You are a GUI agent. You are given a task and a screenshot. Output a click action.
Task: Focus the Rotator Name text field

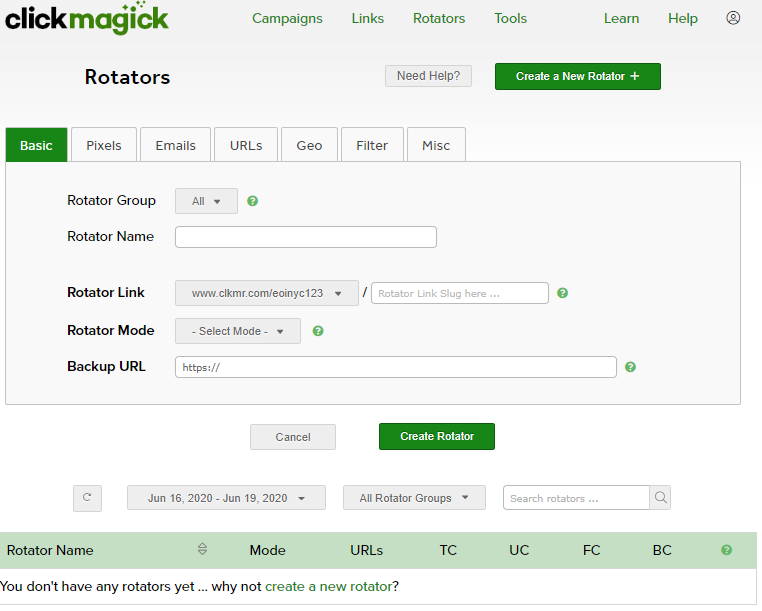306,237
